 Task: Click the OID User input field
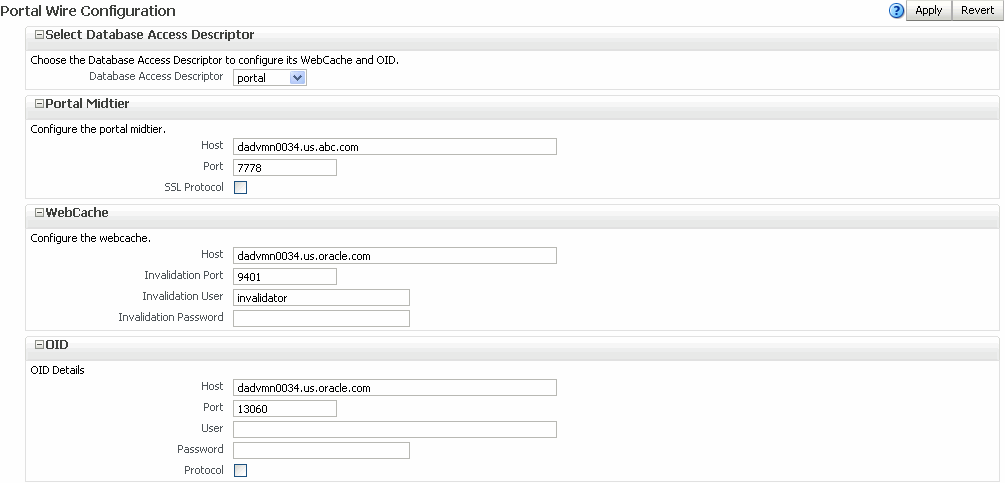click(x=394, y=429)
